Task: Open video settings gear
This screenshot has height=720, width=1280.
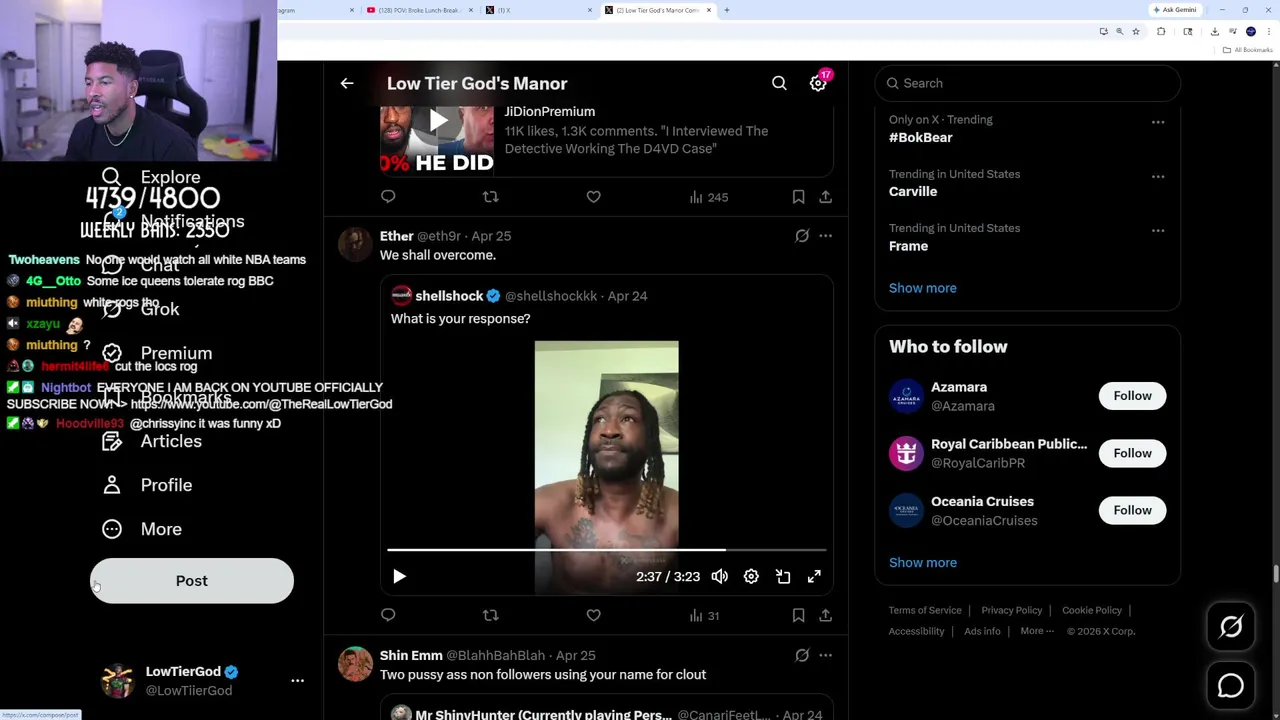Action: (751, 576)
